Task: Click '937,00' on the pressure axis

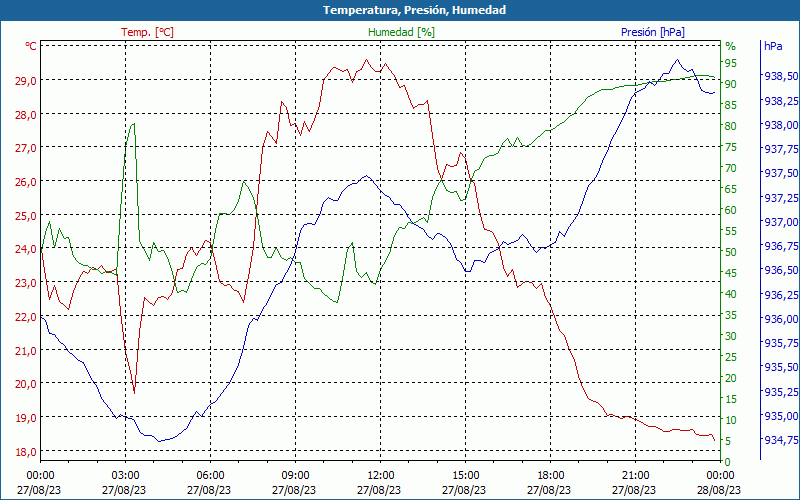Action: click(781, 222)
